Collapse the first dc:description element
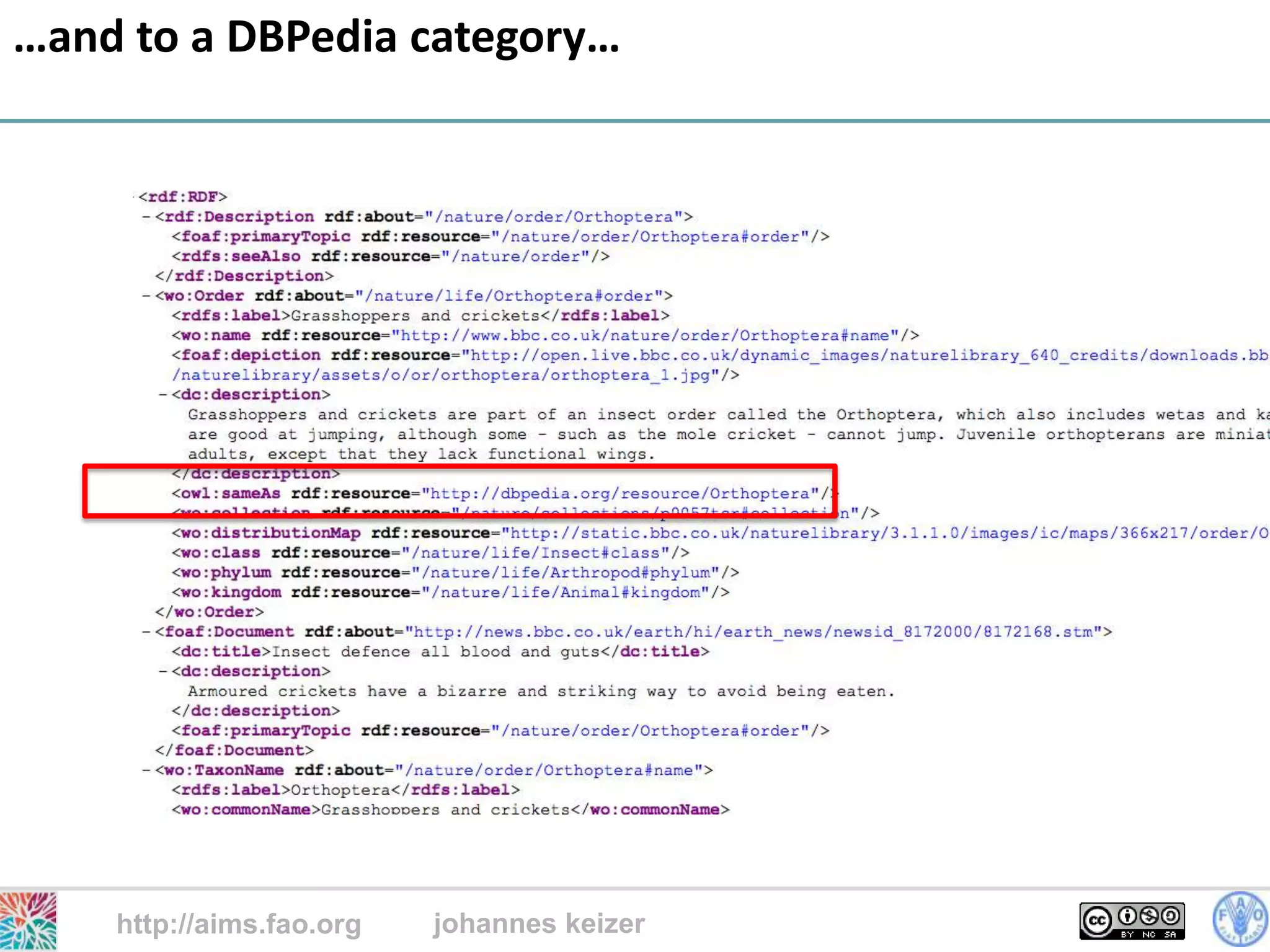Viewport: 1270px width, 952px height. [x=163, y=395]
